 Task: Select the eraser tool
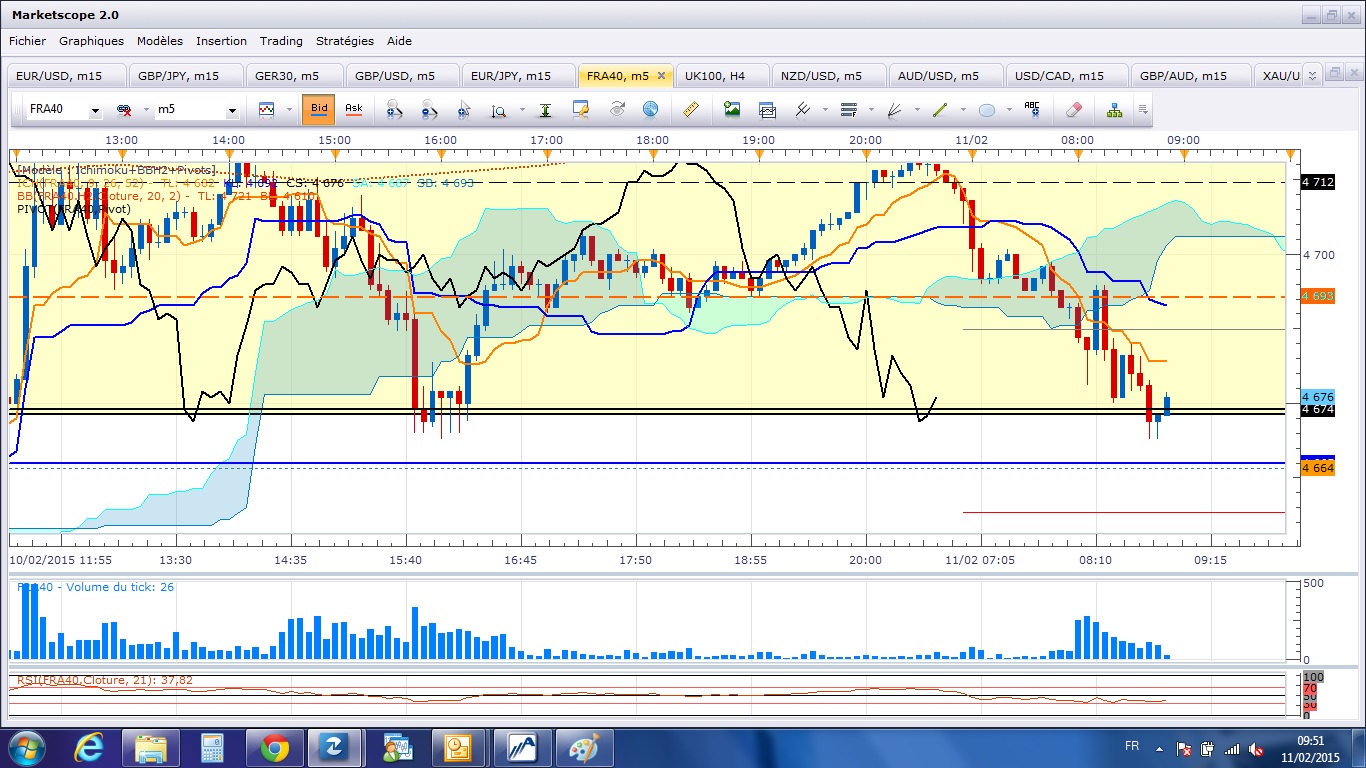[x=1074, y=110]
